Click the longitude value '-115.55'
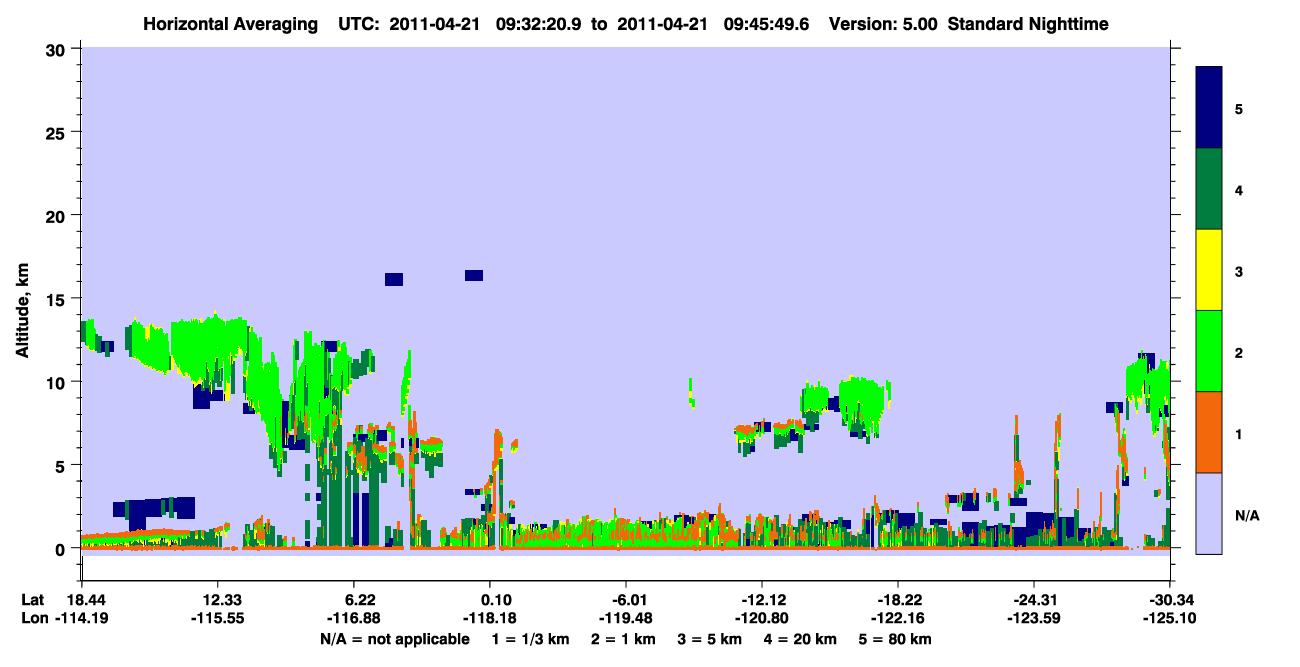Viewport: 1300px width, 667px height. 218,618
